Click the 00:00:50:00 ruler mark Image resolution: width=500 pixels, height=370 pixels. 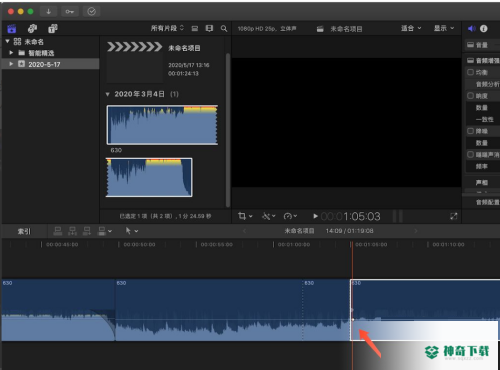pos(139,244)
